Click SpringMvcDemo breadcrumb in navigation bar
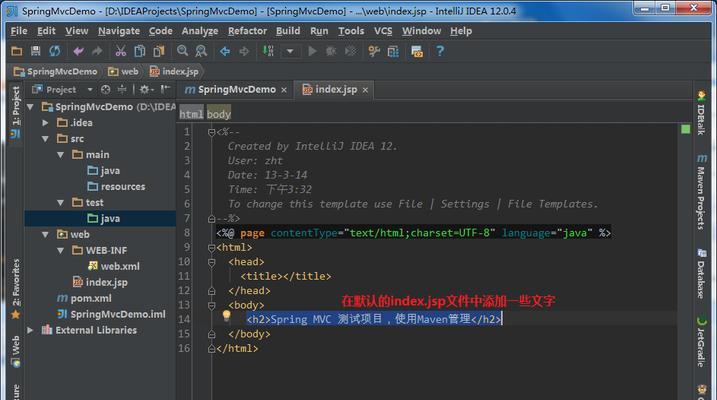This screenshot has height=400, width=717. pyautogui.click(x=55, y=71)
